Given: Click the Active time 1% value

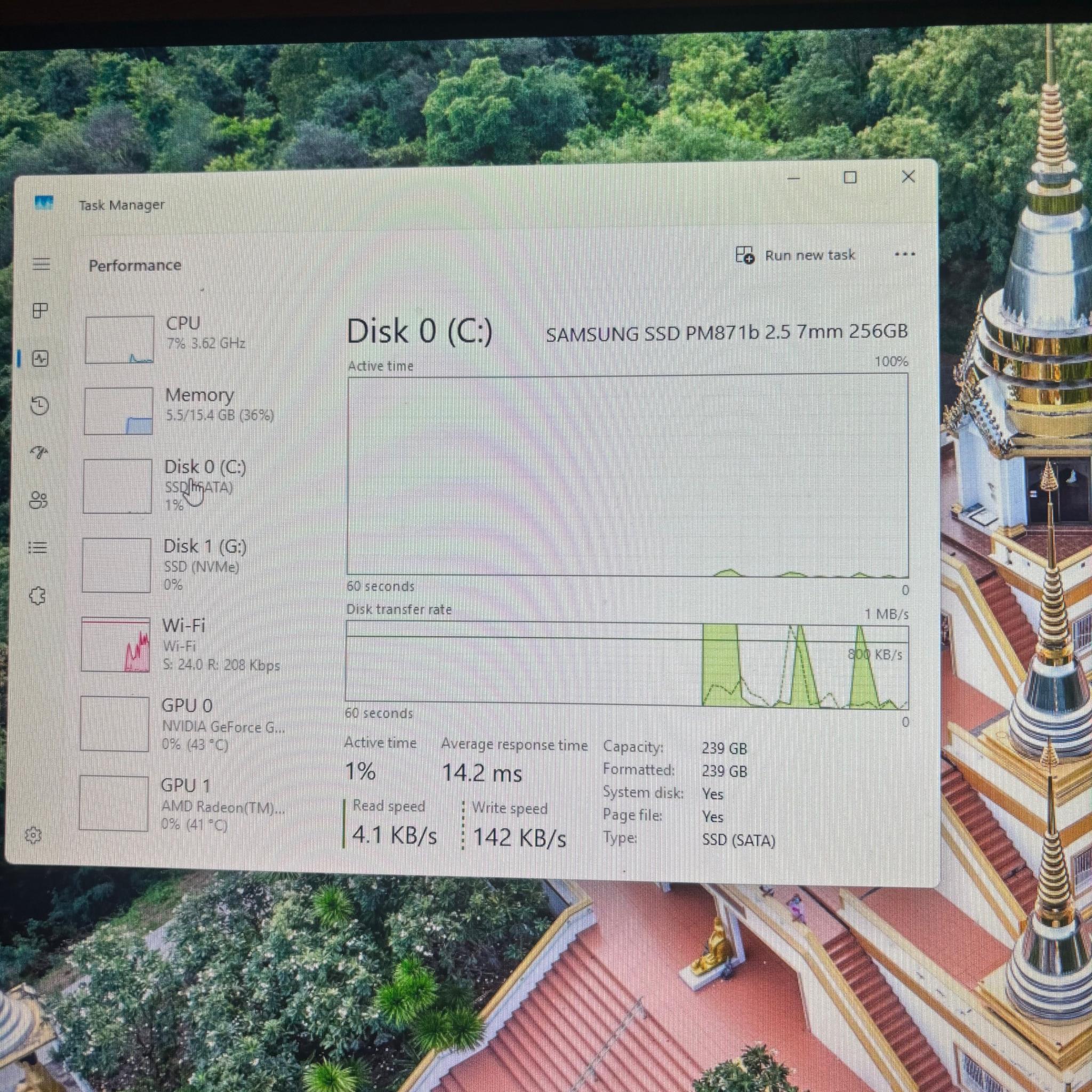Looking at the screenshot, I should 360,771.
